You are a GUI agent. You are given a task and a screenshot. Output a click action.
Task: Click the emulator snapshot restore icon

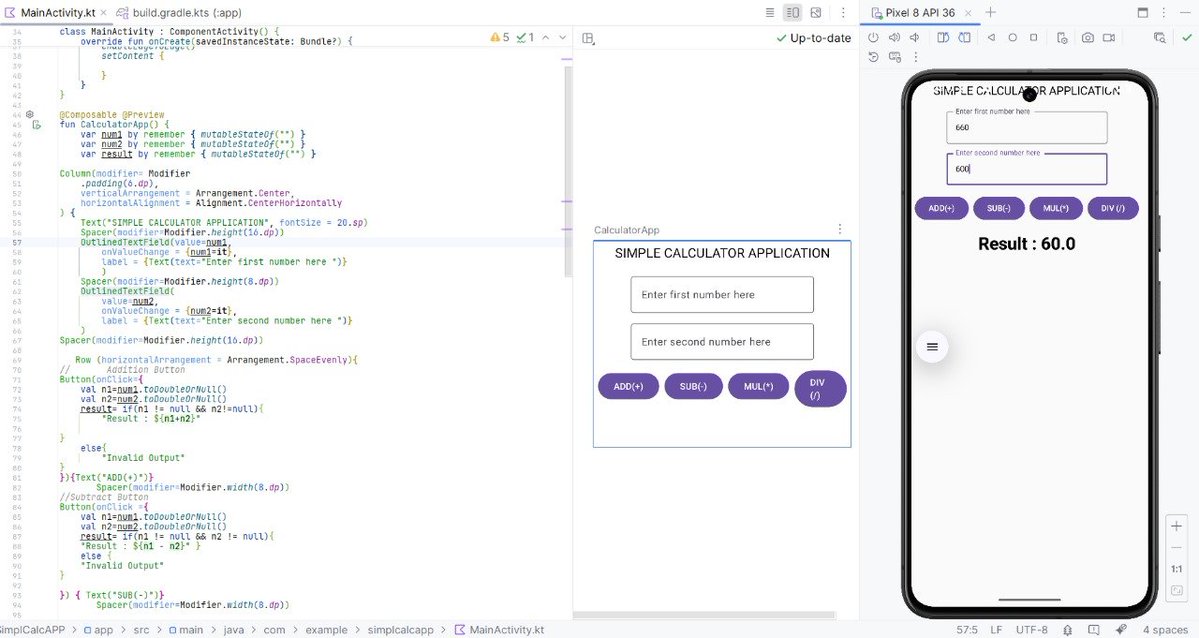(x=873, y=57)
